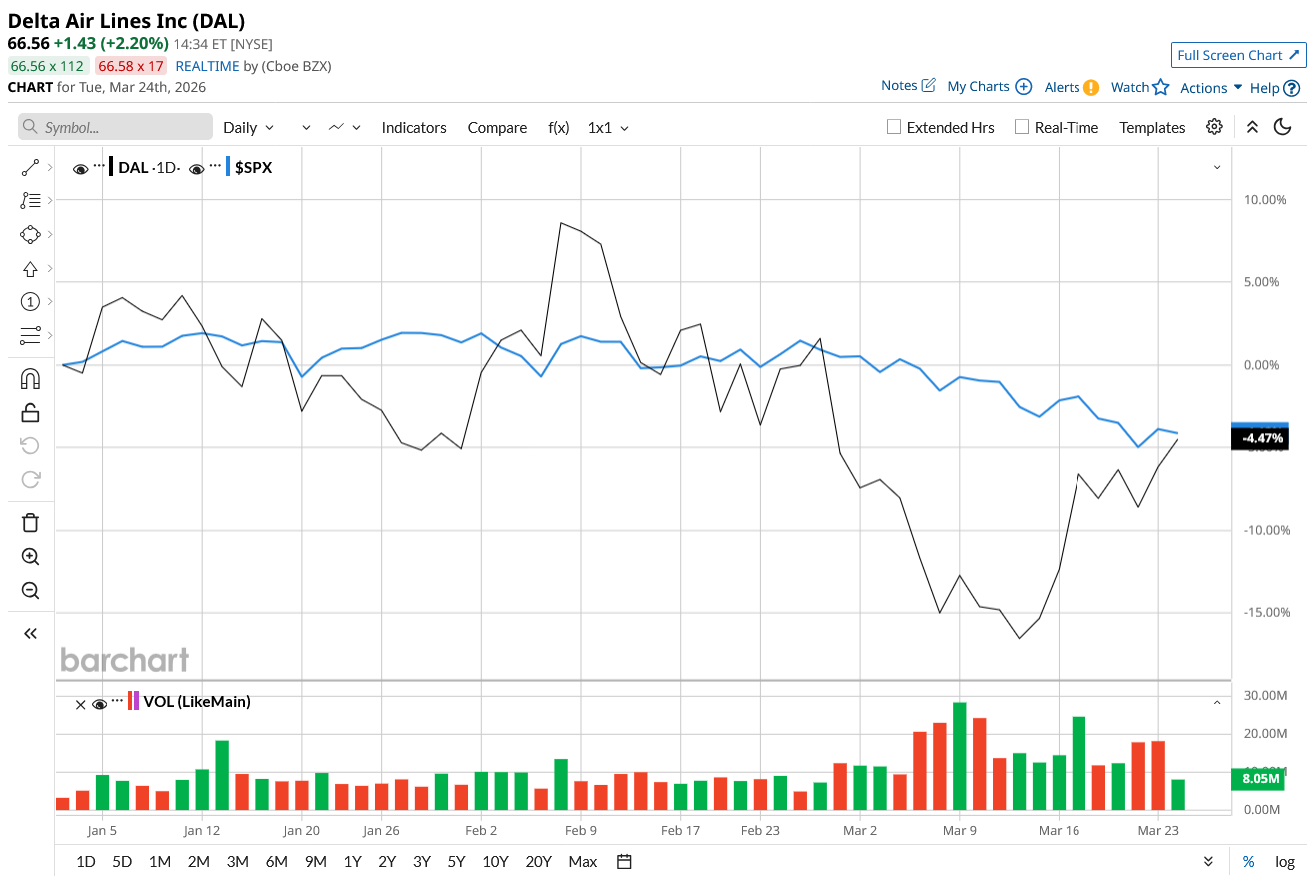
Task: Select the 10Y time range
Action: coord(494,861)
